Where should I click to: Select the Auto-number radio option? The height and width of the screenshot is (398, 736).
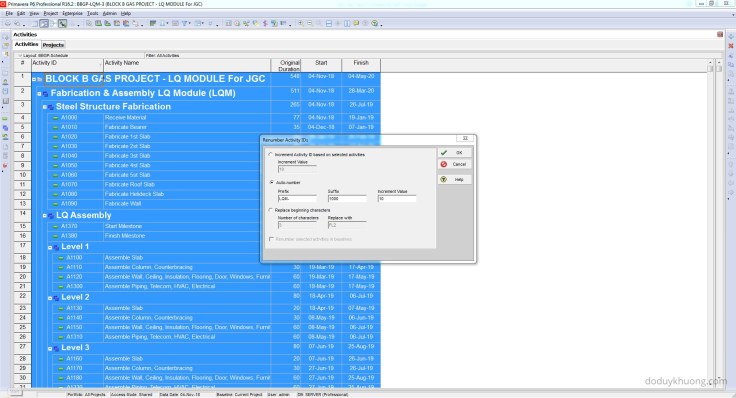tap(271, 182)
